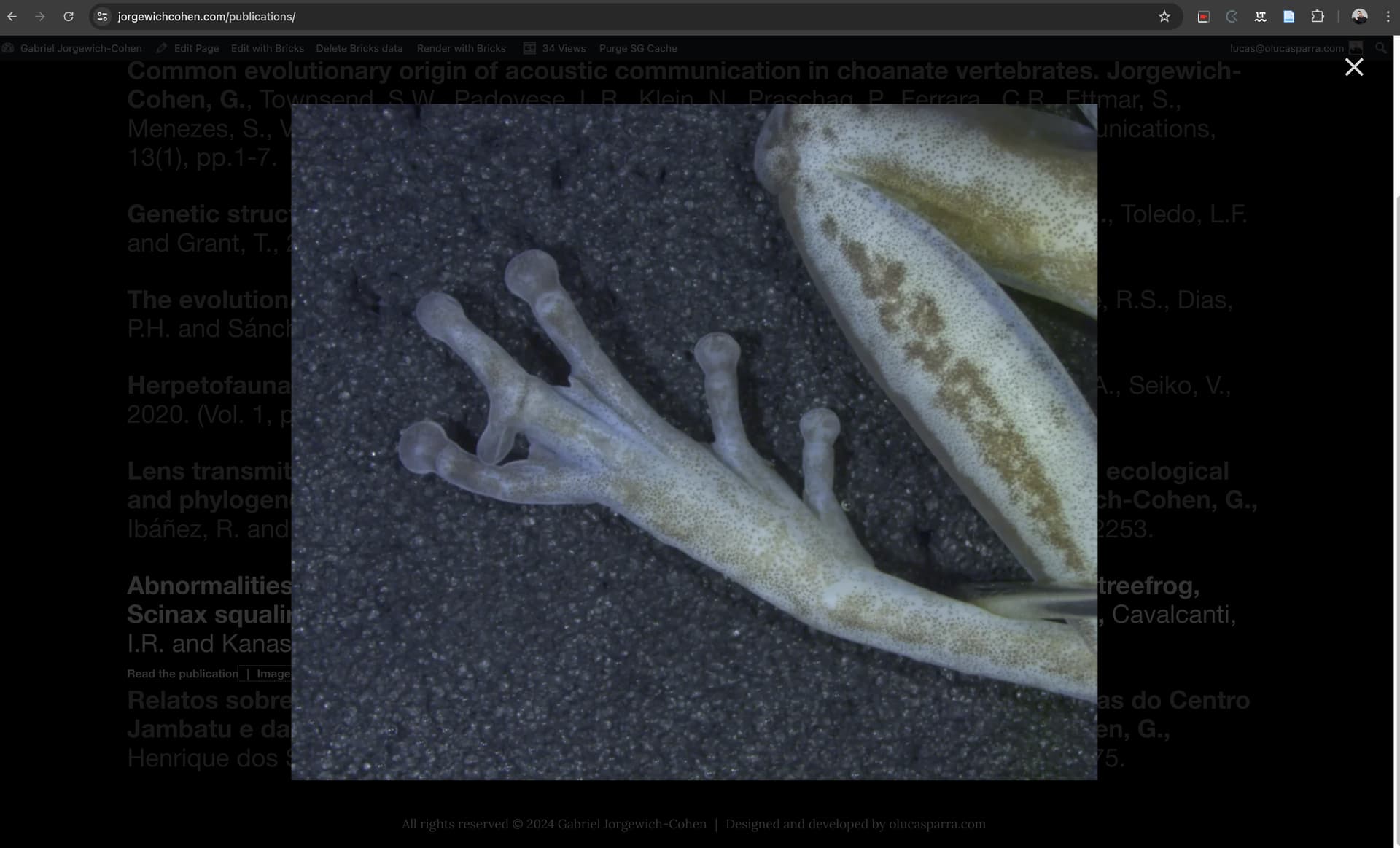Click the 'Herpetofauna' publication heading text

(210, 385)
